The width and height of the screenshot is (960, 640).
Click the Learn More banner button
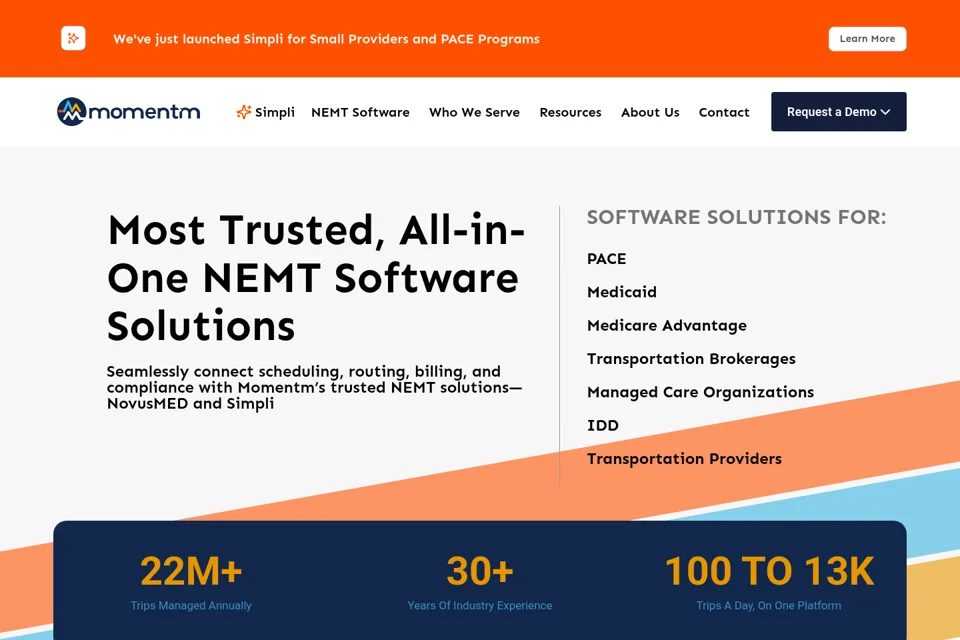click(867, 39)
